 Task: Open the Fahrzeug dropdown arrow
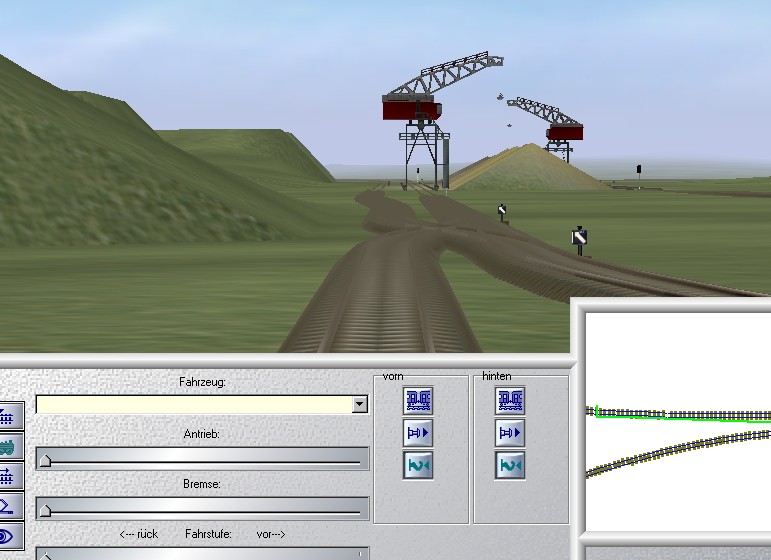[359, 405]
